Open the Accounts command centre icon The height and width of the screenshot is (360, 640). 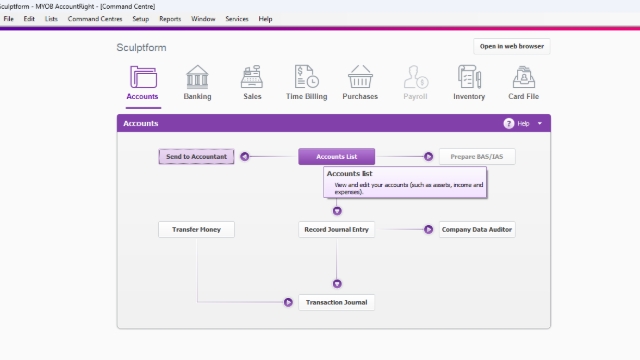143,77
